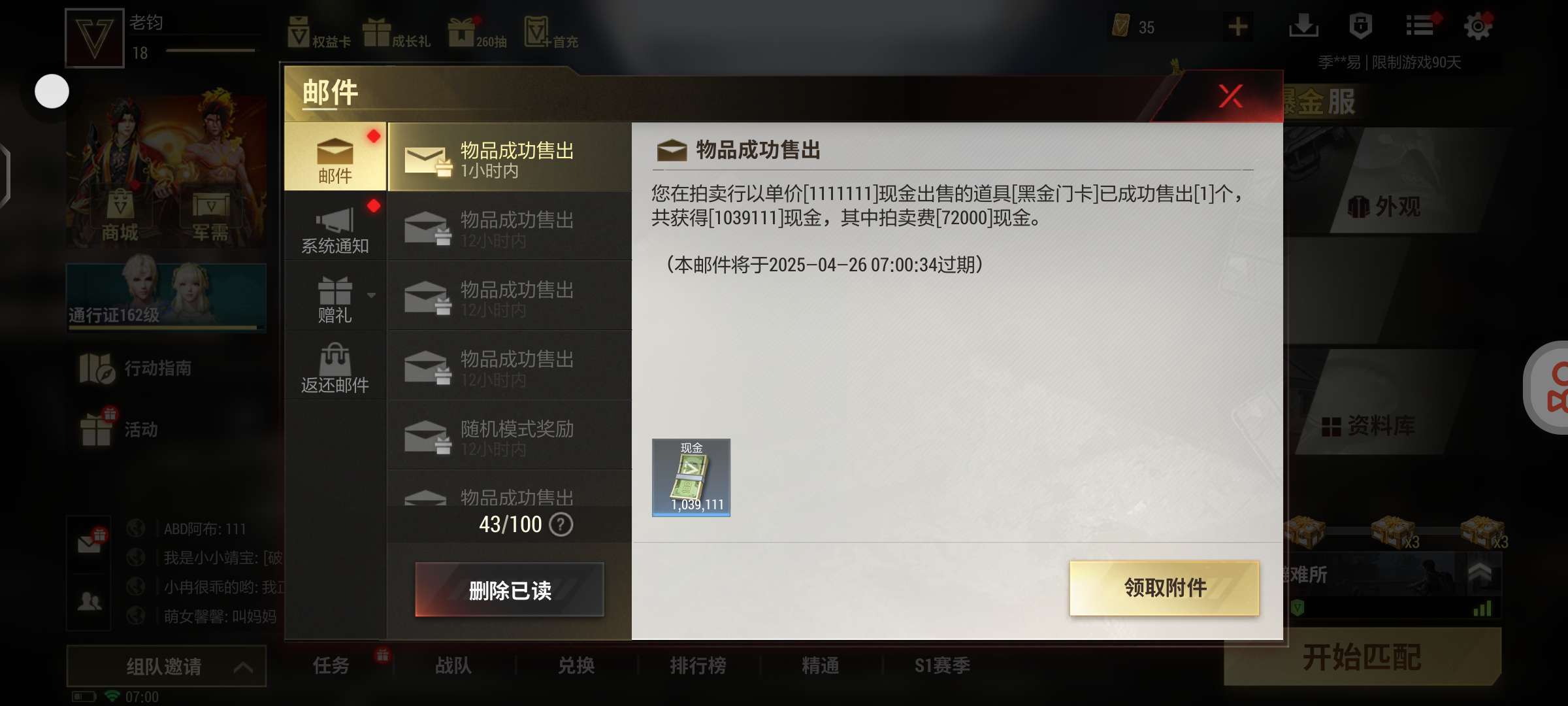
Task: Select the 邮件 tab in sidebar
Action: 335,157
